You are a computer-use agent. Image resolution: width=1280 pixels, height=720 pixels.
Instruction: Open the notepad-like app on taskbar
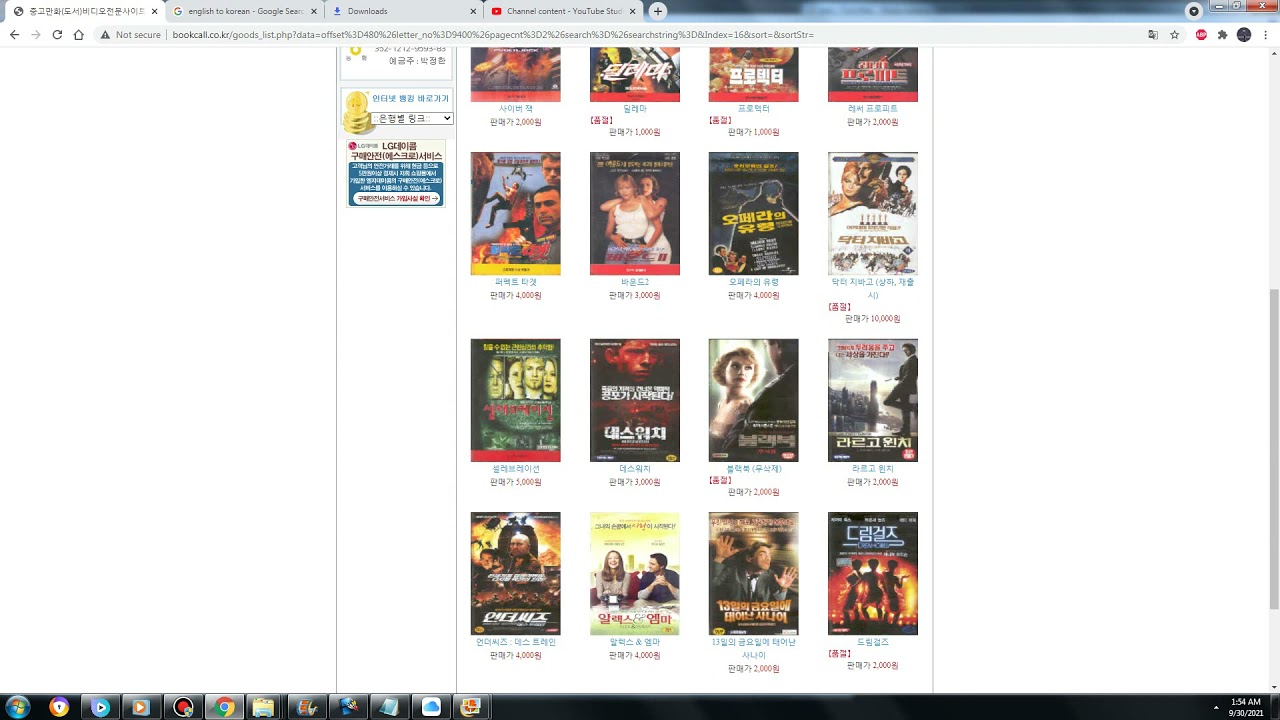point(388,707)
